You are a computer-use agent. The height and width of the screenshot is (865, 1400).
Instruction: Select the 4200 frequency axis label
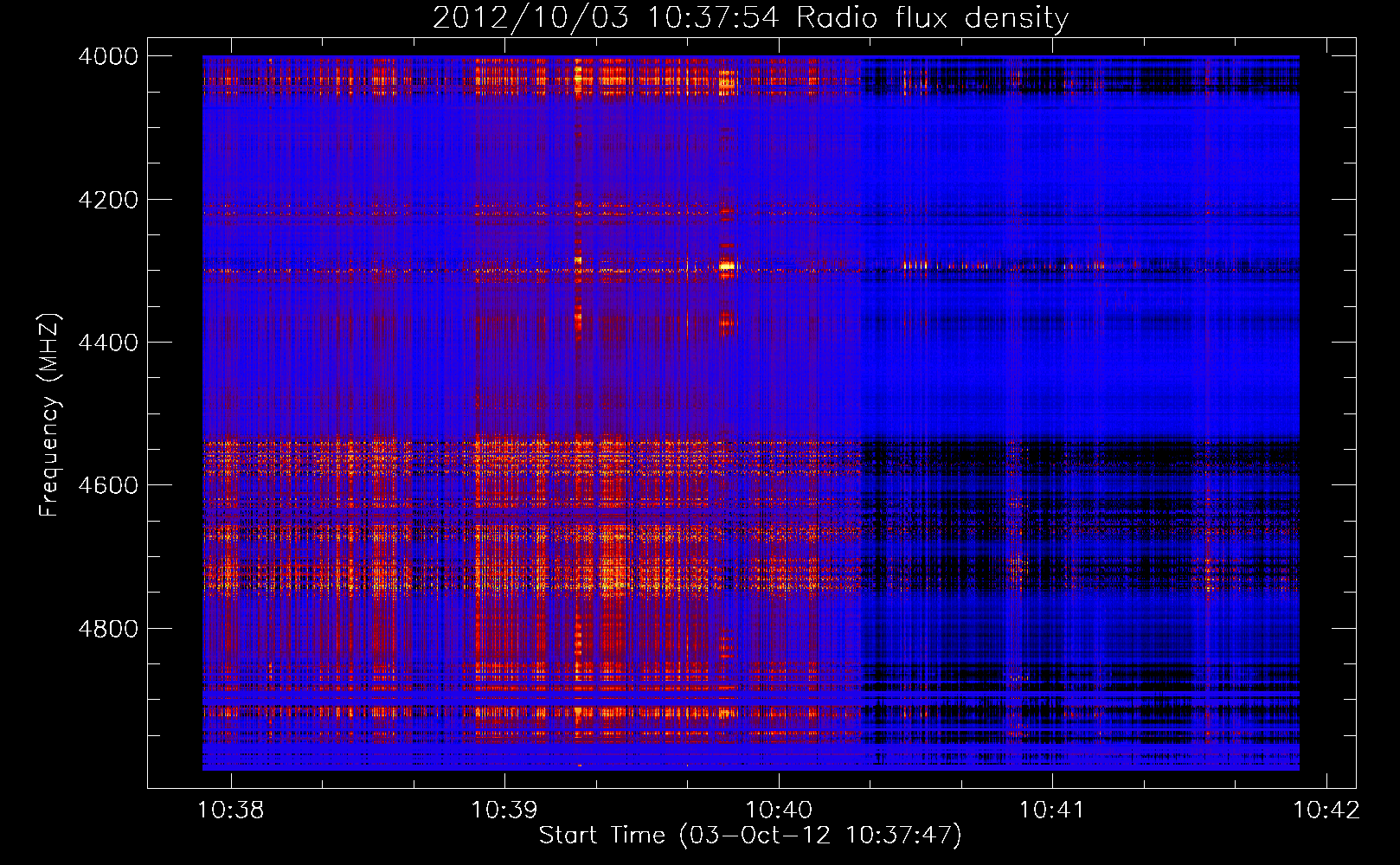click(107, 200)
